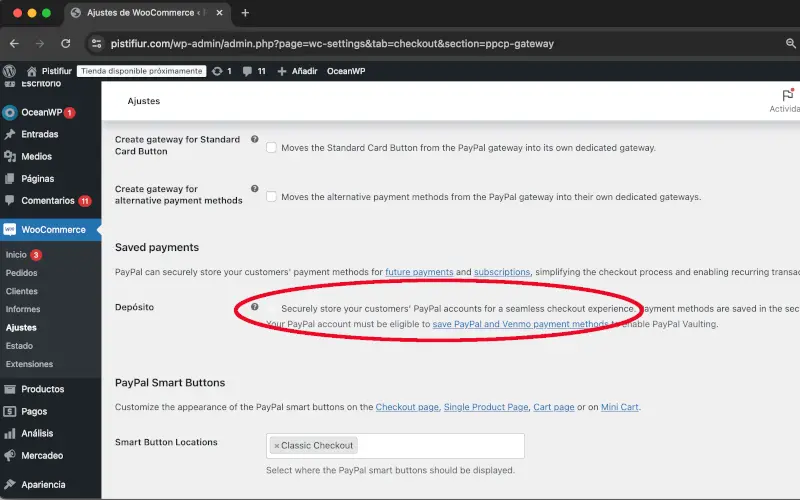Image resolution: width=800 pixels, height=500 pixels.
Task: Open Medios in the sidebar
Action: [x=36, y=157]
